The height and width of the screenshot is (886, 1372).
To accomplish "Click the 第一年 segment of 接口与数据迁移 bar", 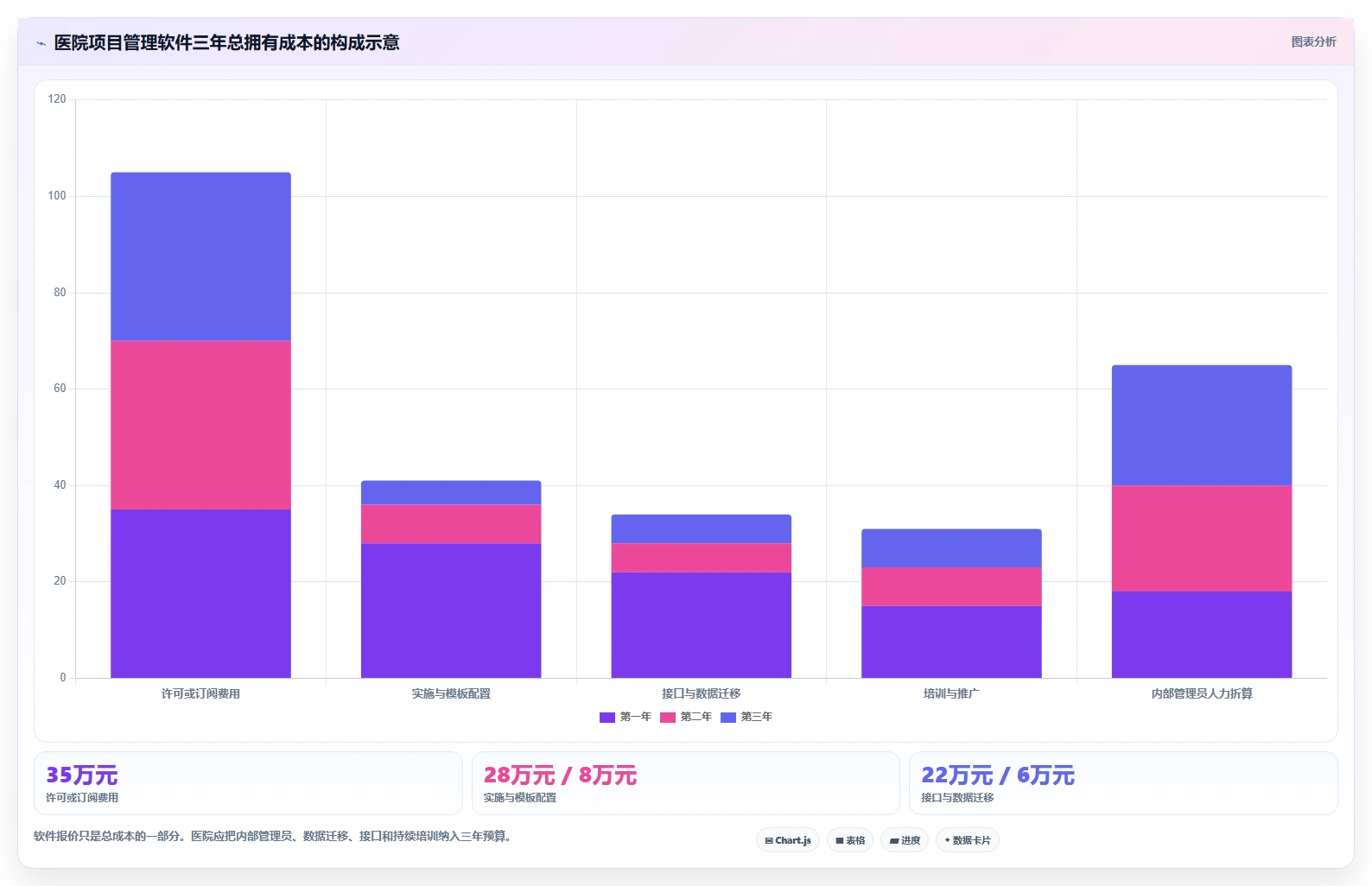I will point(702,625).
